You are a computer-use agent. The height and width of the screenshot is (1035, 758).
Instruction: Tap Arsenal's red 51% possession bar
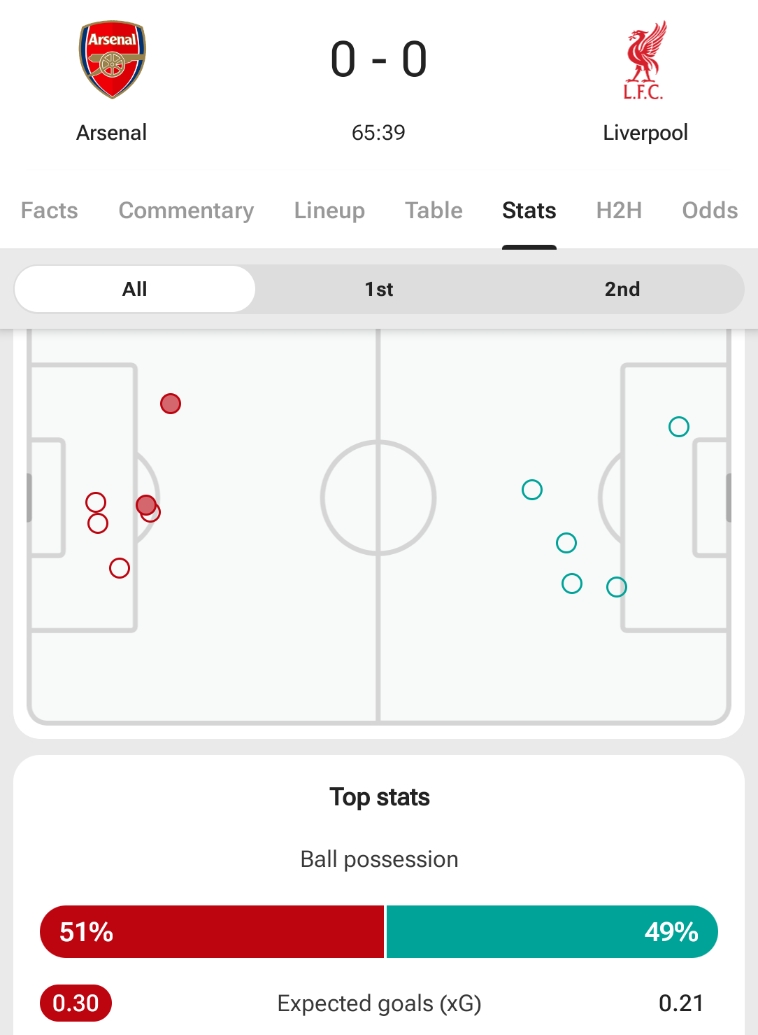212,932
